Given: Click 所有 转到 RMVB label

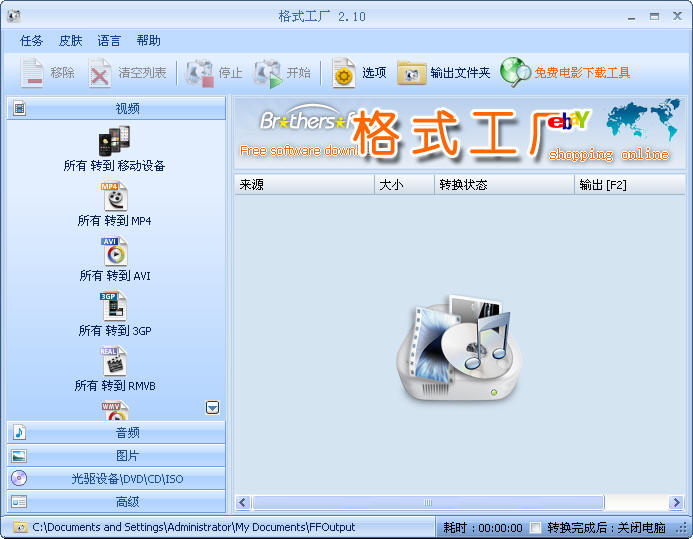Looking at the screenshot, I should click(x=115, y=386).
